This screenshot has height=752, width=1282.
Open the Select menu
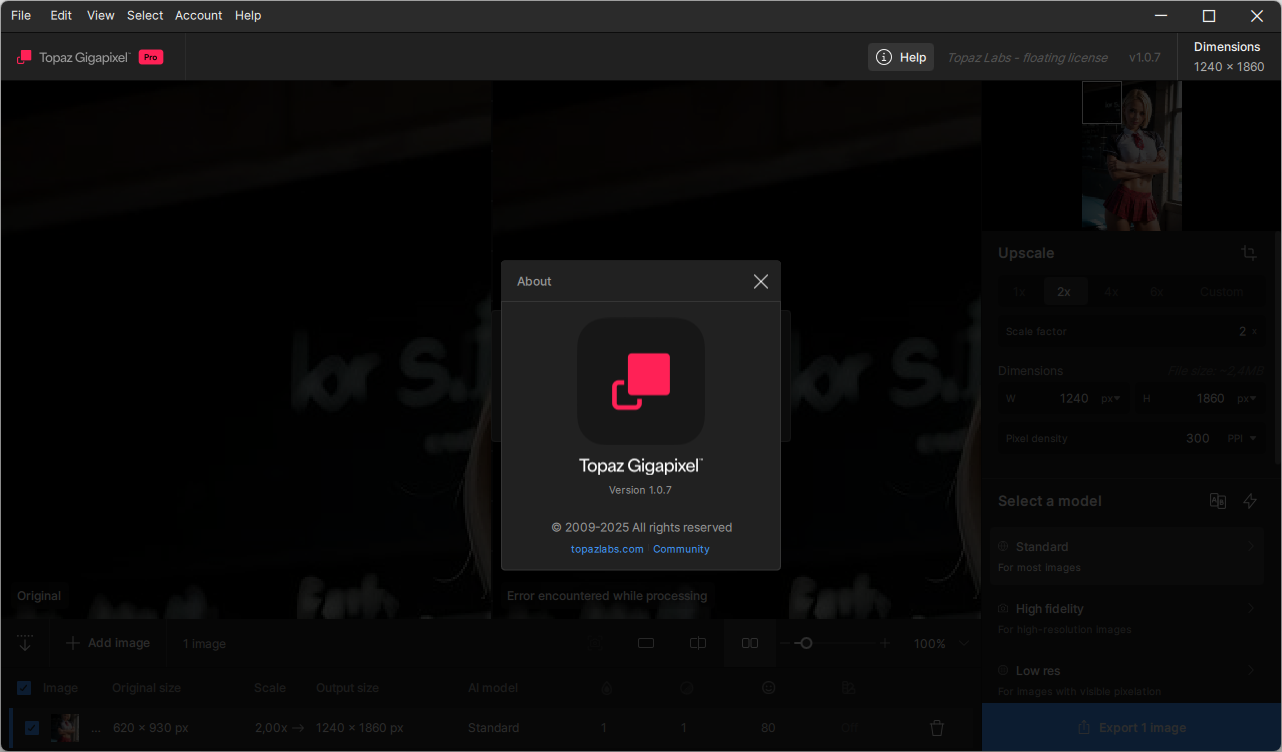click(145, 15)
